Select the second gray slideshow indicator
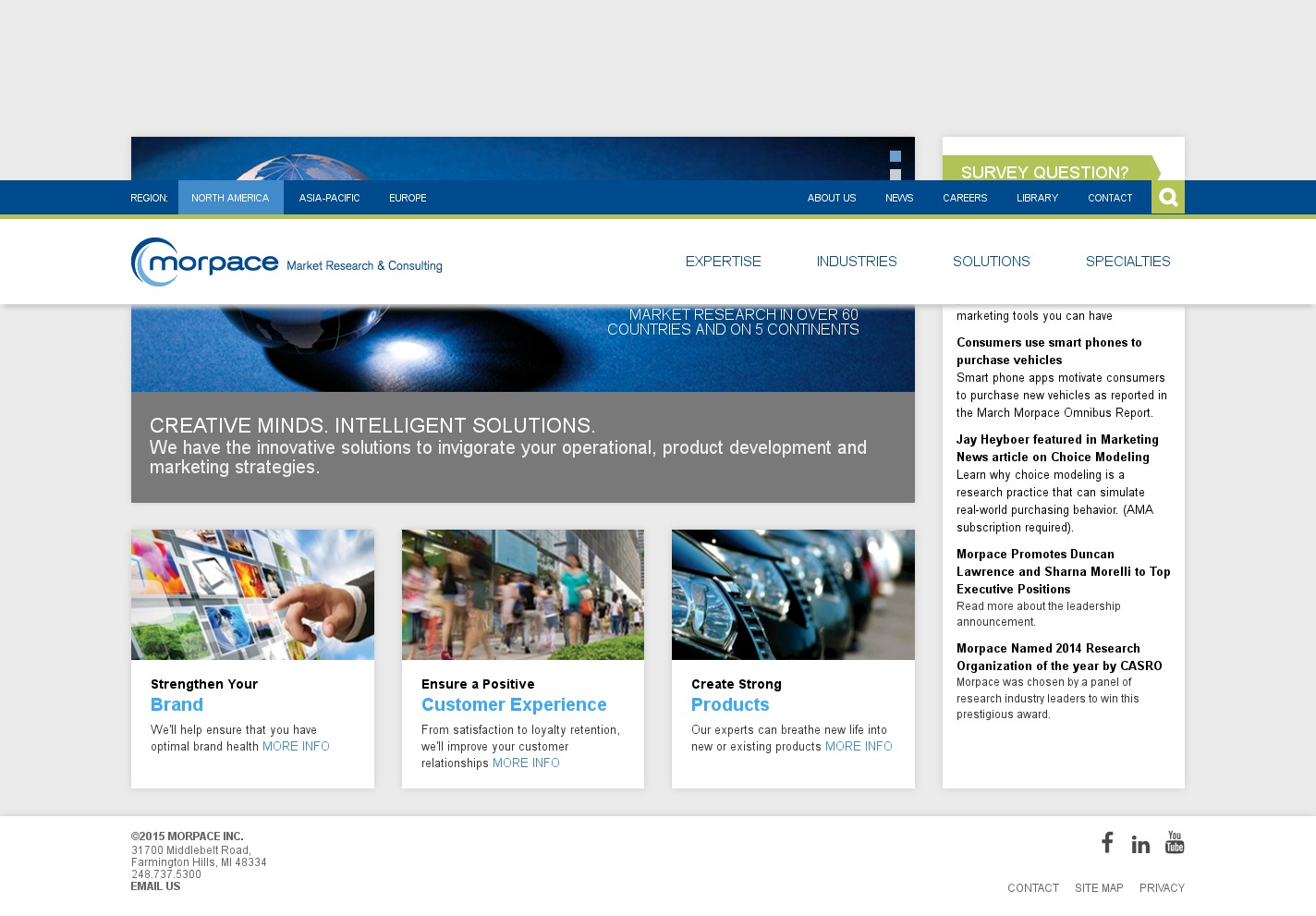 point(895,174)
